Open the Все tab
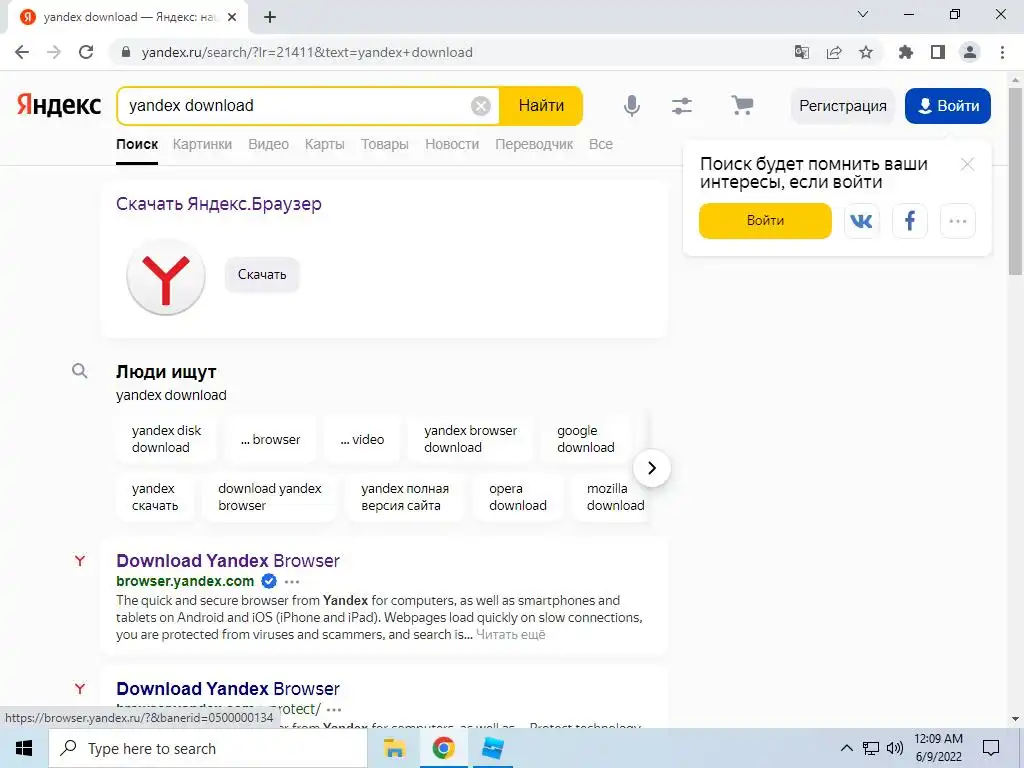1024x768 pixels. point(601,144)
